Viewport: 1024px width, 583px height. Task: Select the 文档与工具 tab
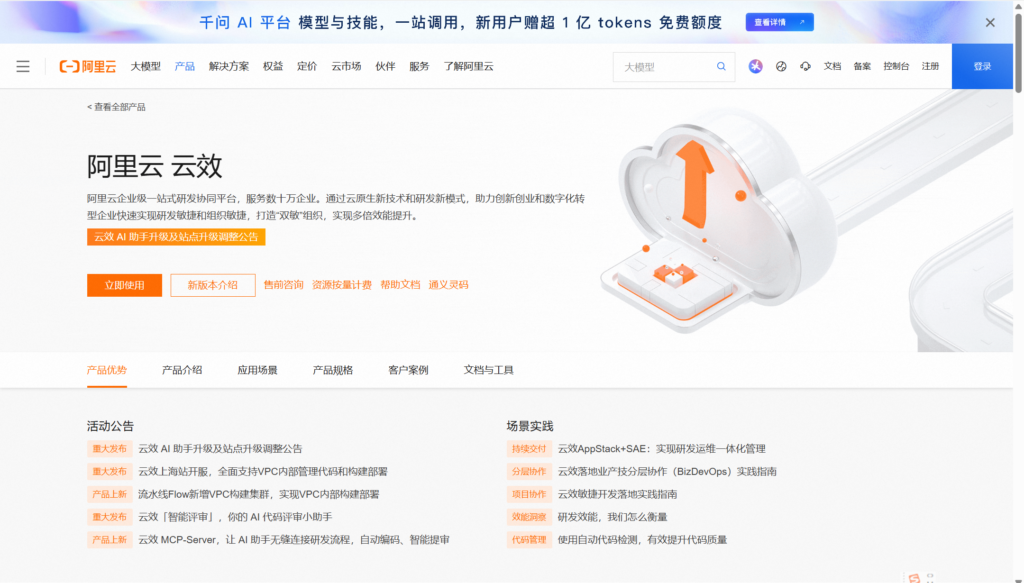(x=488, y=370)
